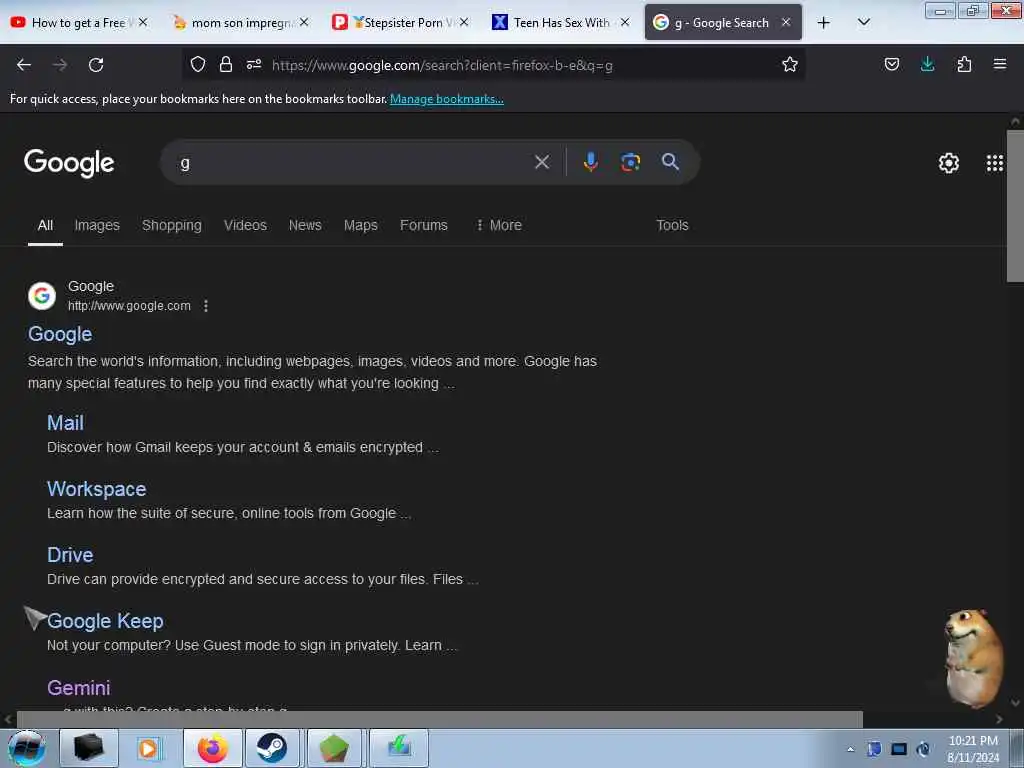The height and width of the screenshot is (768, 1024).
Task: Start voice search with the microphone
Action: pyautogui.click(x=590, y=162)
